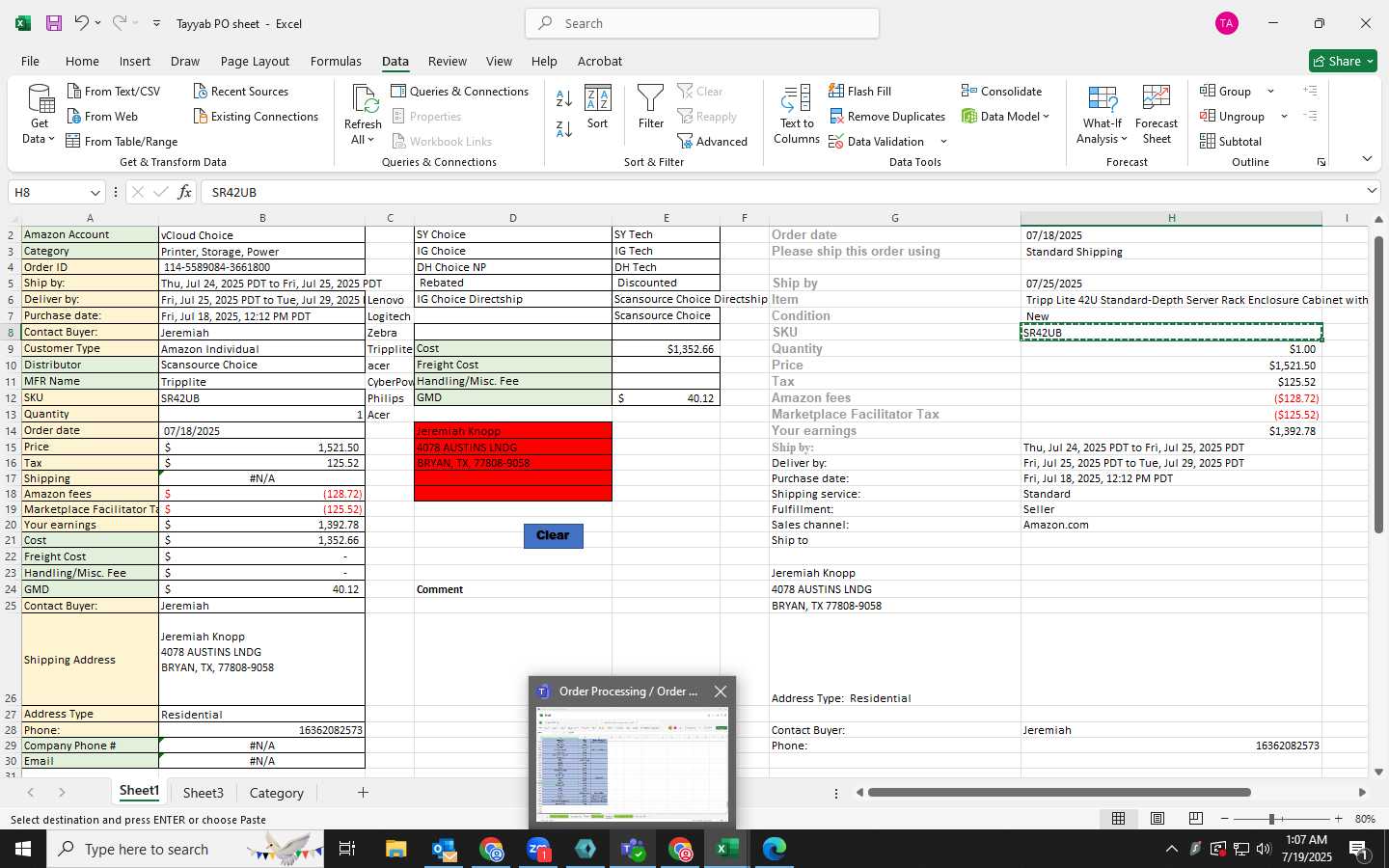Click Zoom out minus button
The width and height of the screenshot is (1389, 868).
(1224, 819)
